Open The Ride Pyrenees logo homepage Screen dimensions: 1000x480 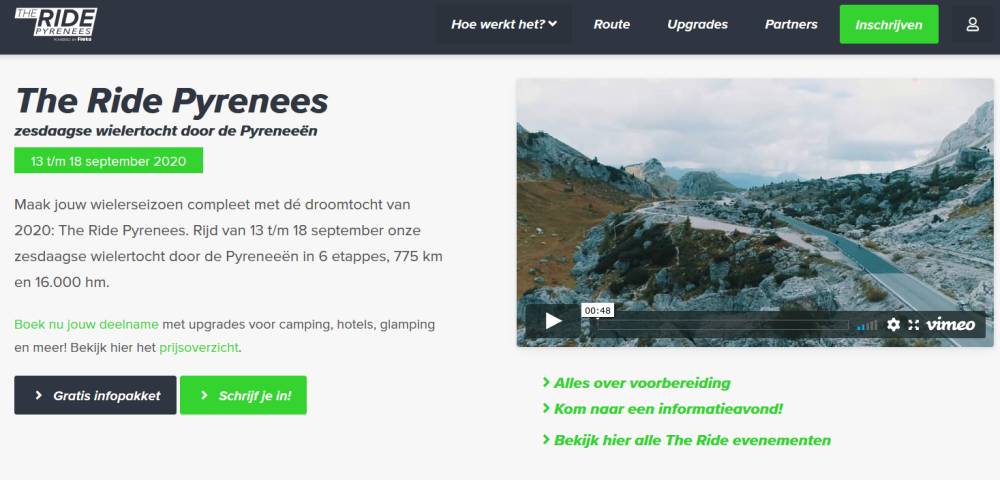click(x=56, y=24)
